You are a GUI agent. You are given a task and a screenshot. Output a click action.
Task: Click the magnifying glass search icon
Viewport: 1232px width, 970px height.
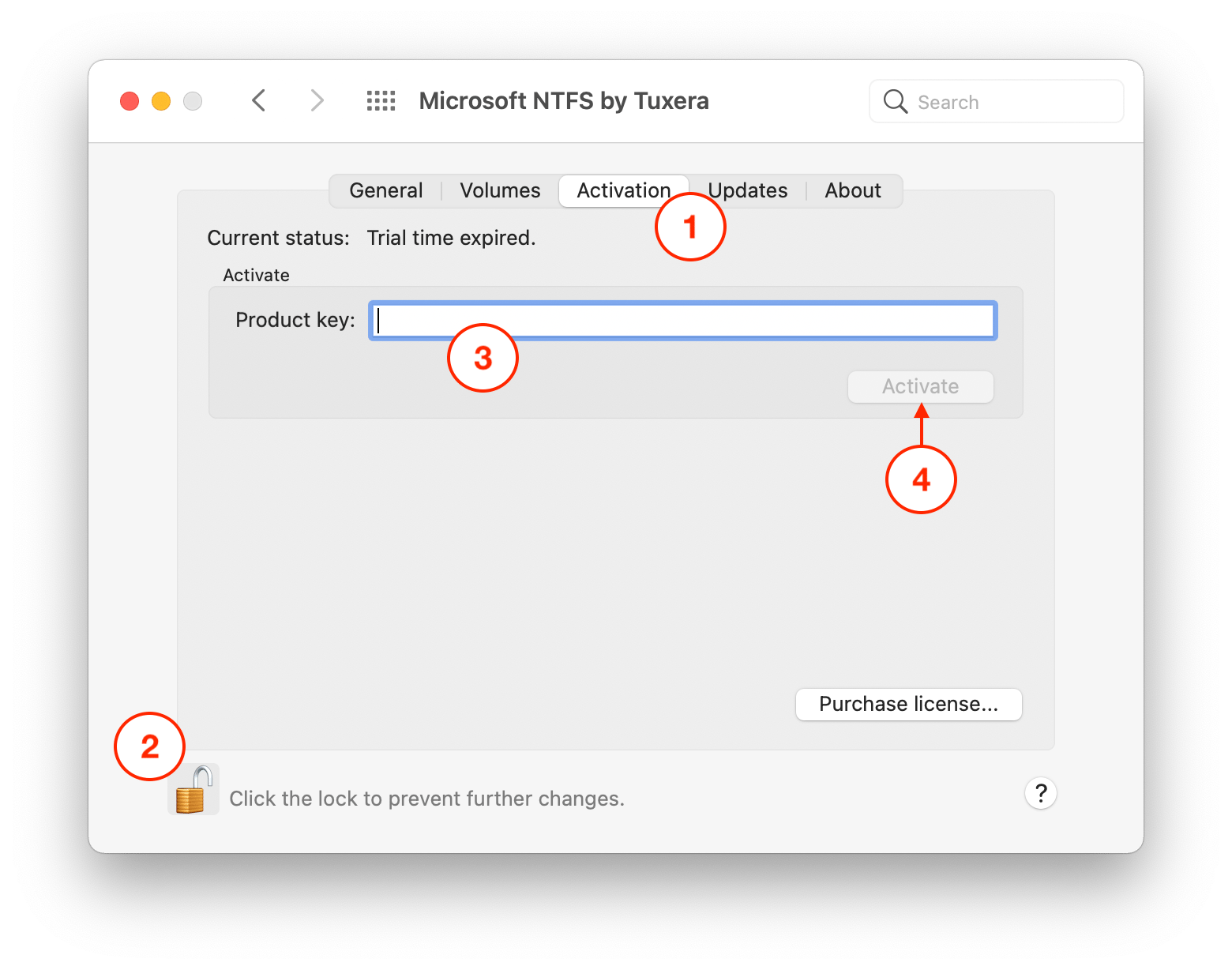pos(895,102)
